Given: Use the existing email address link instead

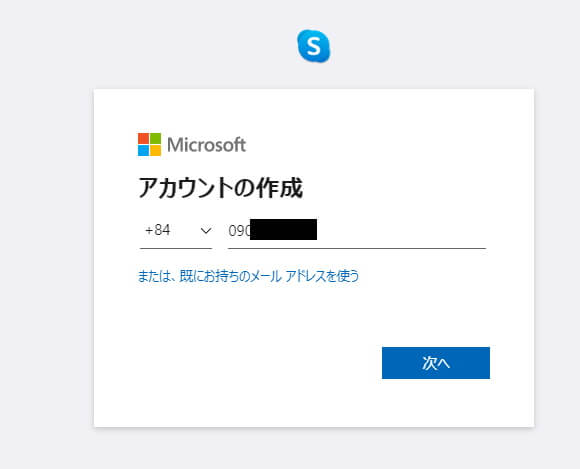Looking at the screenshot, I should pyautogui.click(x=248, y=276).
